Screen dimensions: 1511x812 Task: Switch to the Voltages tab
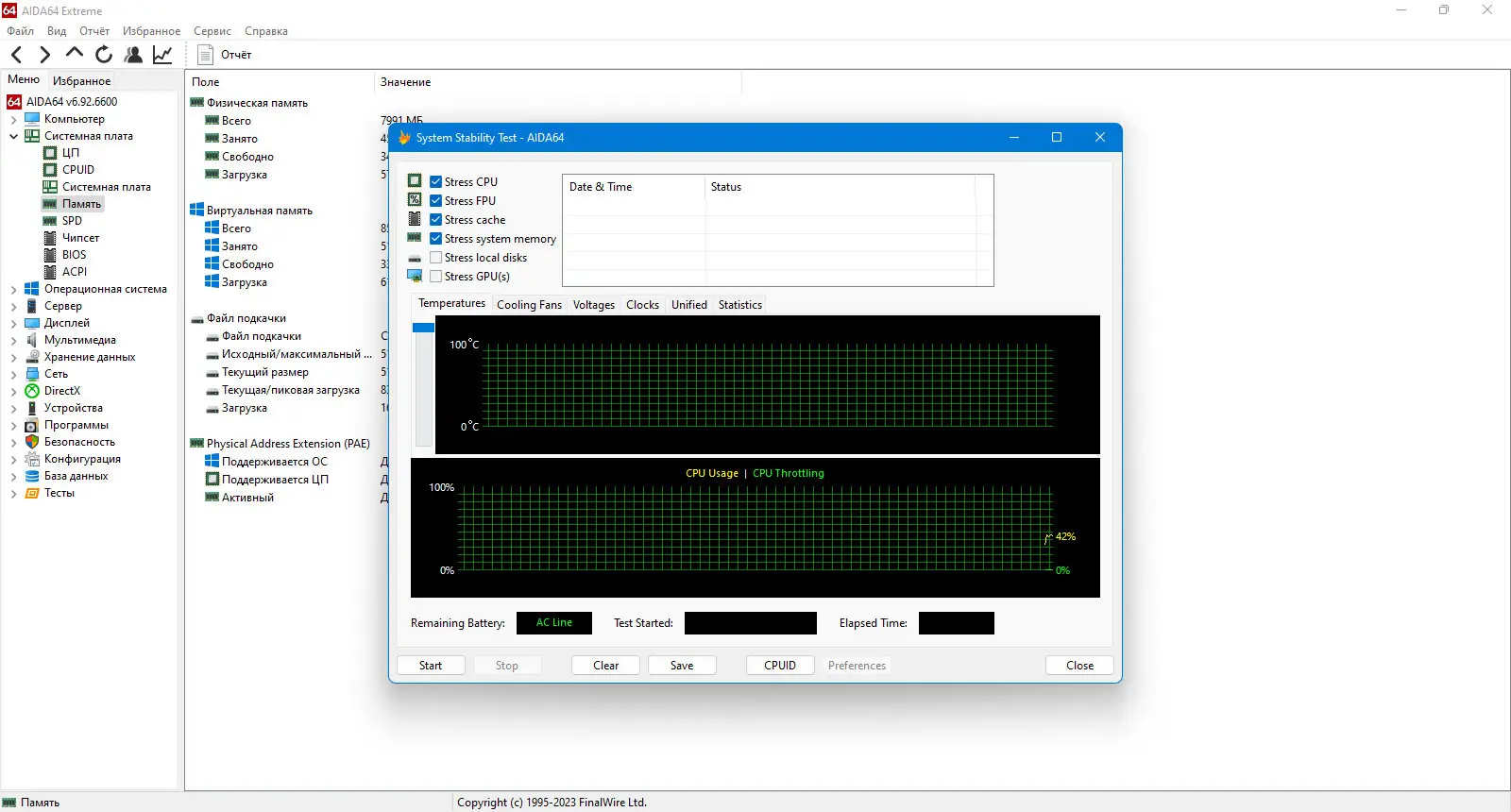[x=594, y=305]
